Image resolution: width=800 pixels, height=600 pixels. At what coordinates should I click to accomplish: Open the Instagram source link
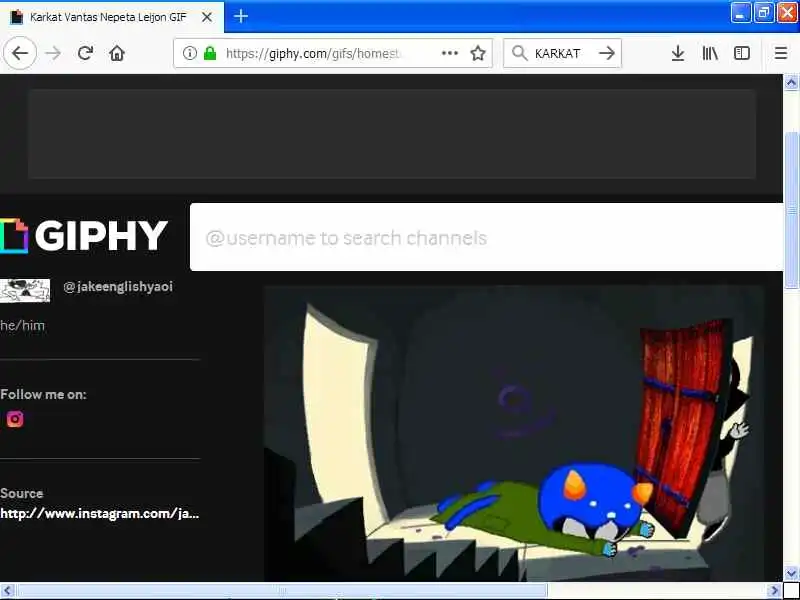(x=99, y=513)
